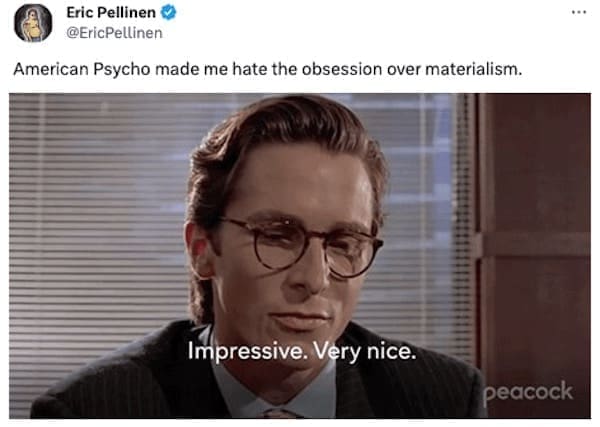This screenshot has width=600, height=427.
Task: Click the tweet text about materialism
Action: pos(268,69)
